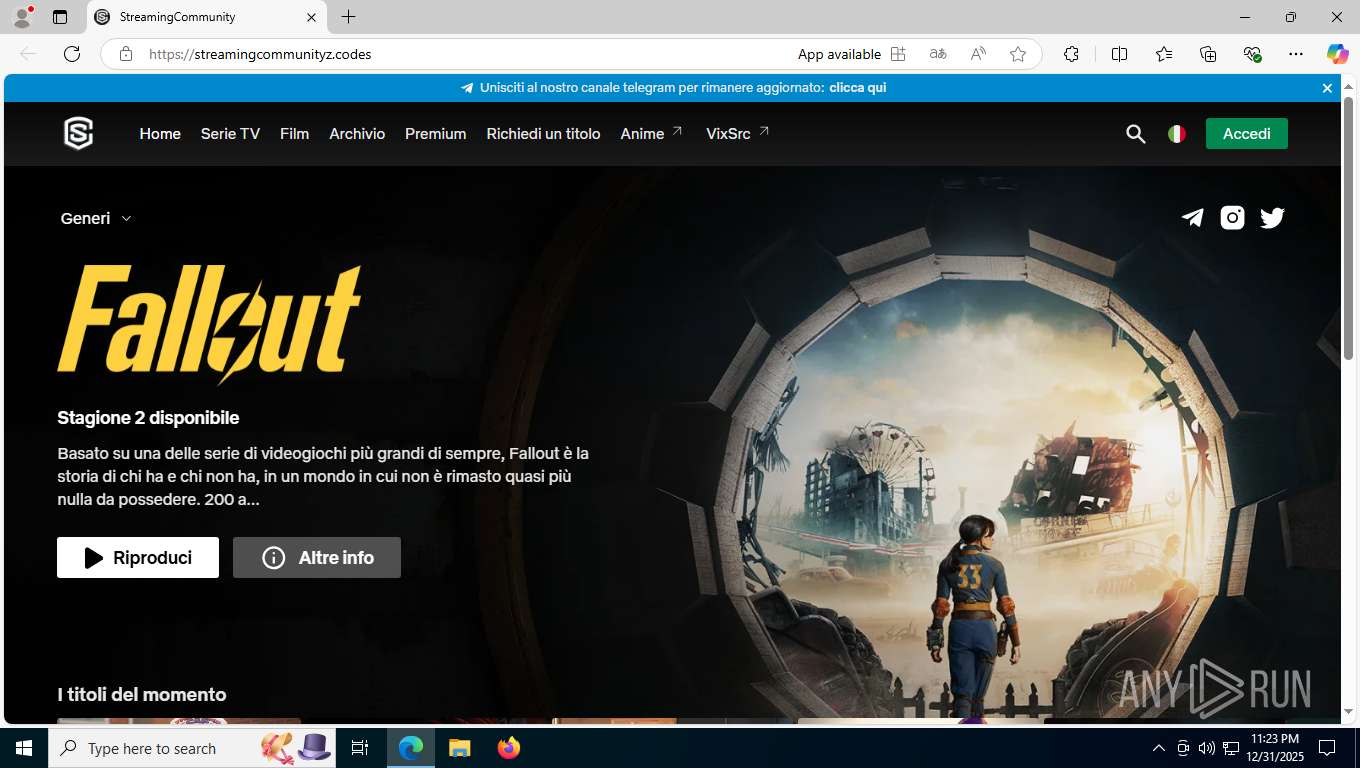
Task: Open Richiedi un titolo page
Action: (543, 134)
